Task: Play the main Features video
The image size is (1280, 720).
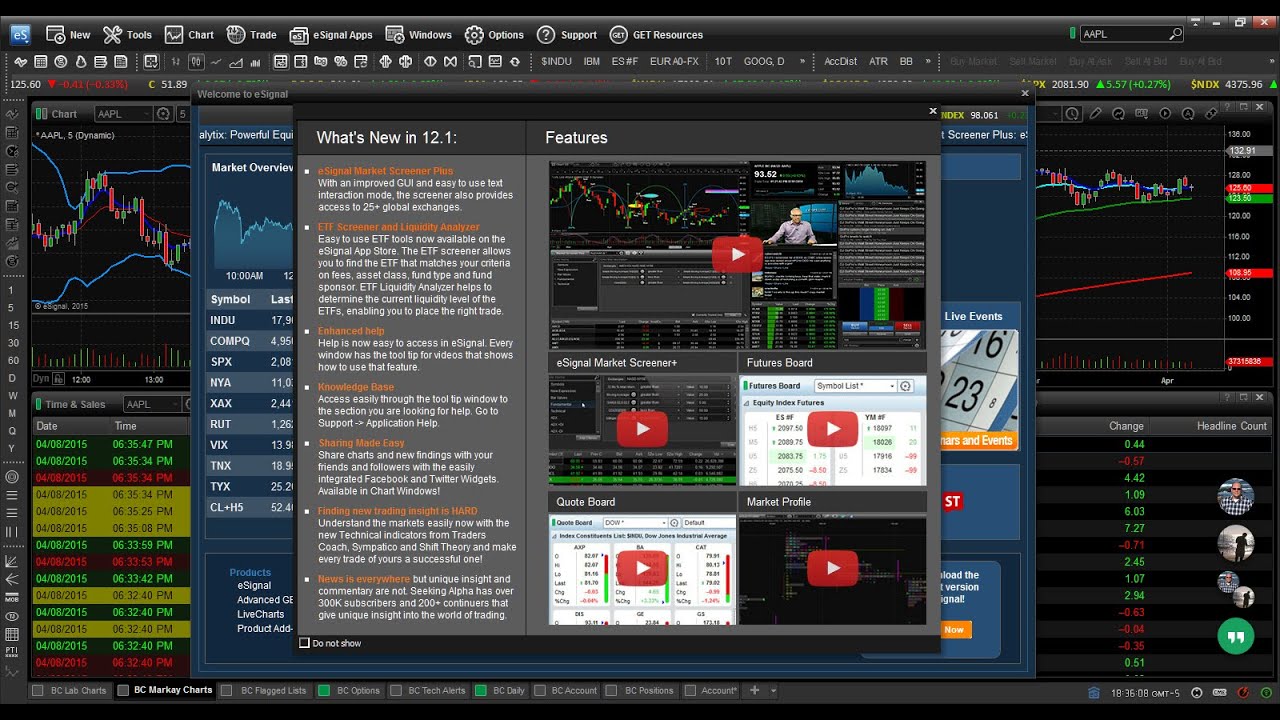Action: pos(736,254)
